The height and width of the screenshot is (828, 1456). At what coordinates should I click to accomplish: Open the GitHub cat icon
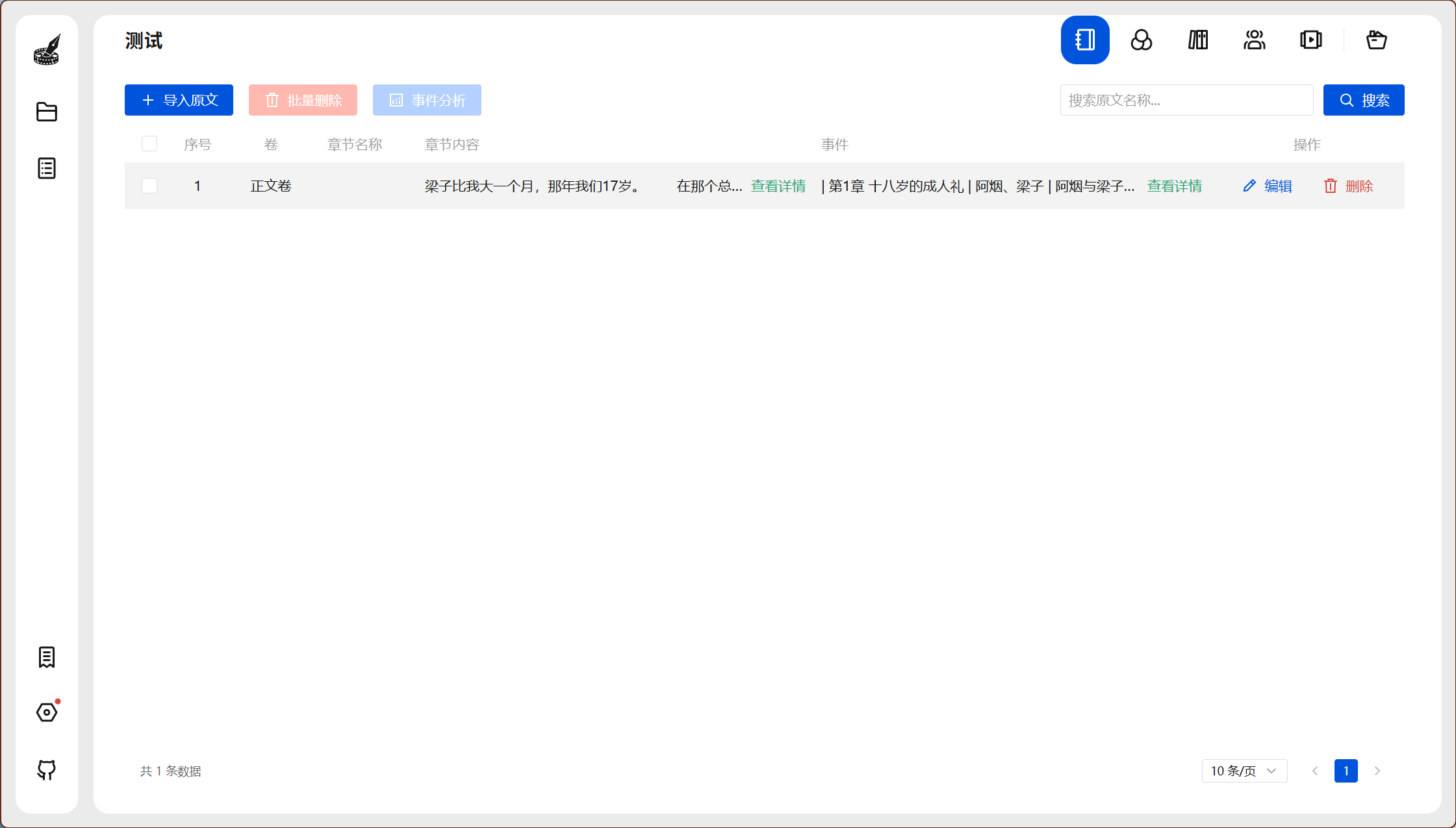coord(47,770)
